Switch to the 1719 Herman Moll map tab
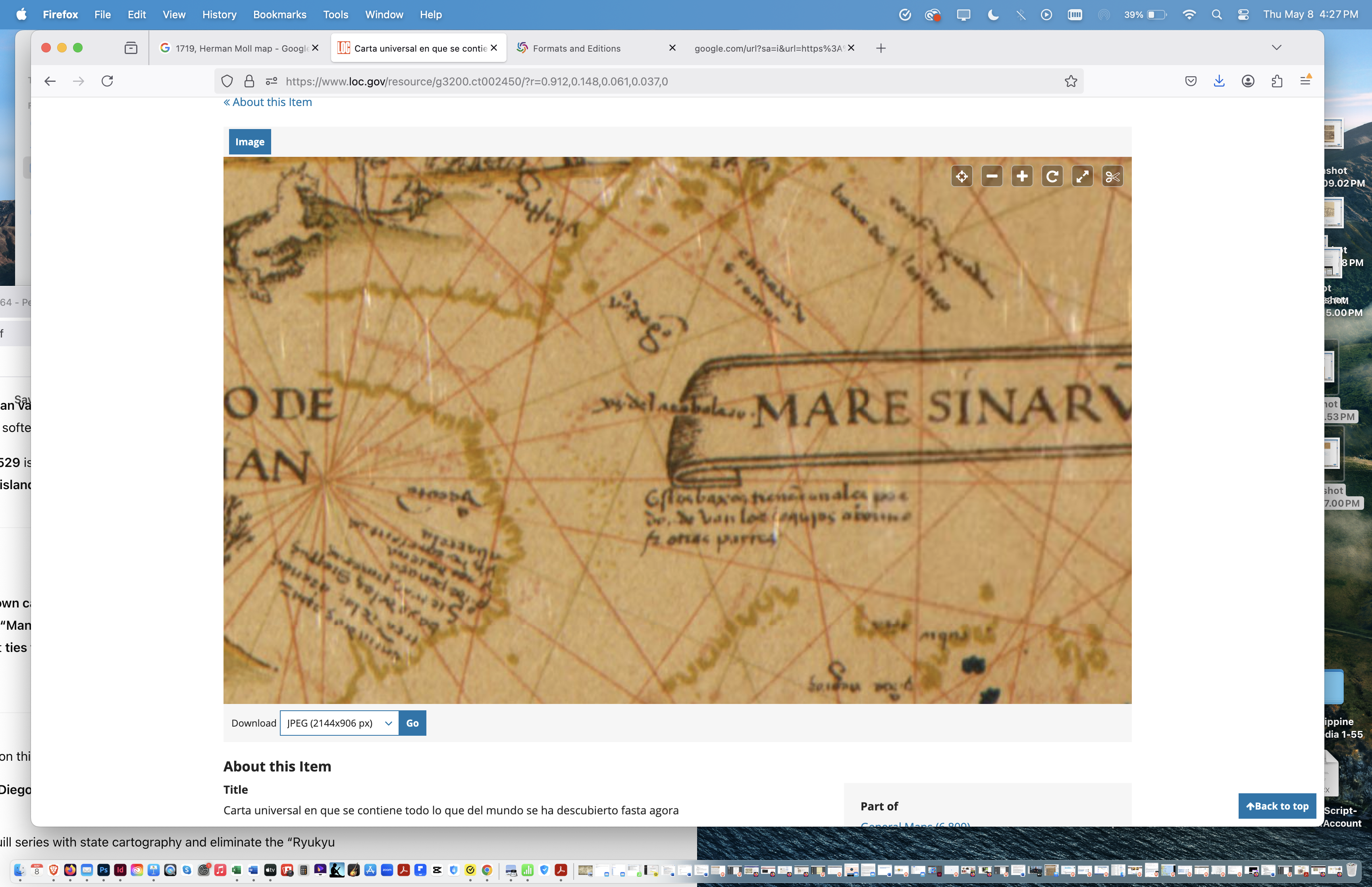The width and height of the screenshot is (1372, 887). [x=239, y=48]
